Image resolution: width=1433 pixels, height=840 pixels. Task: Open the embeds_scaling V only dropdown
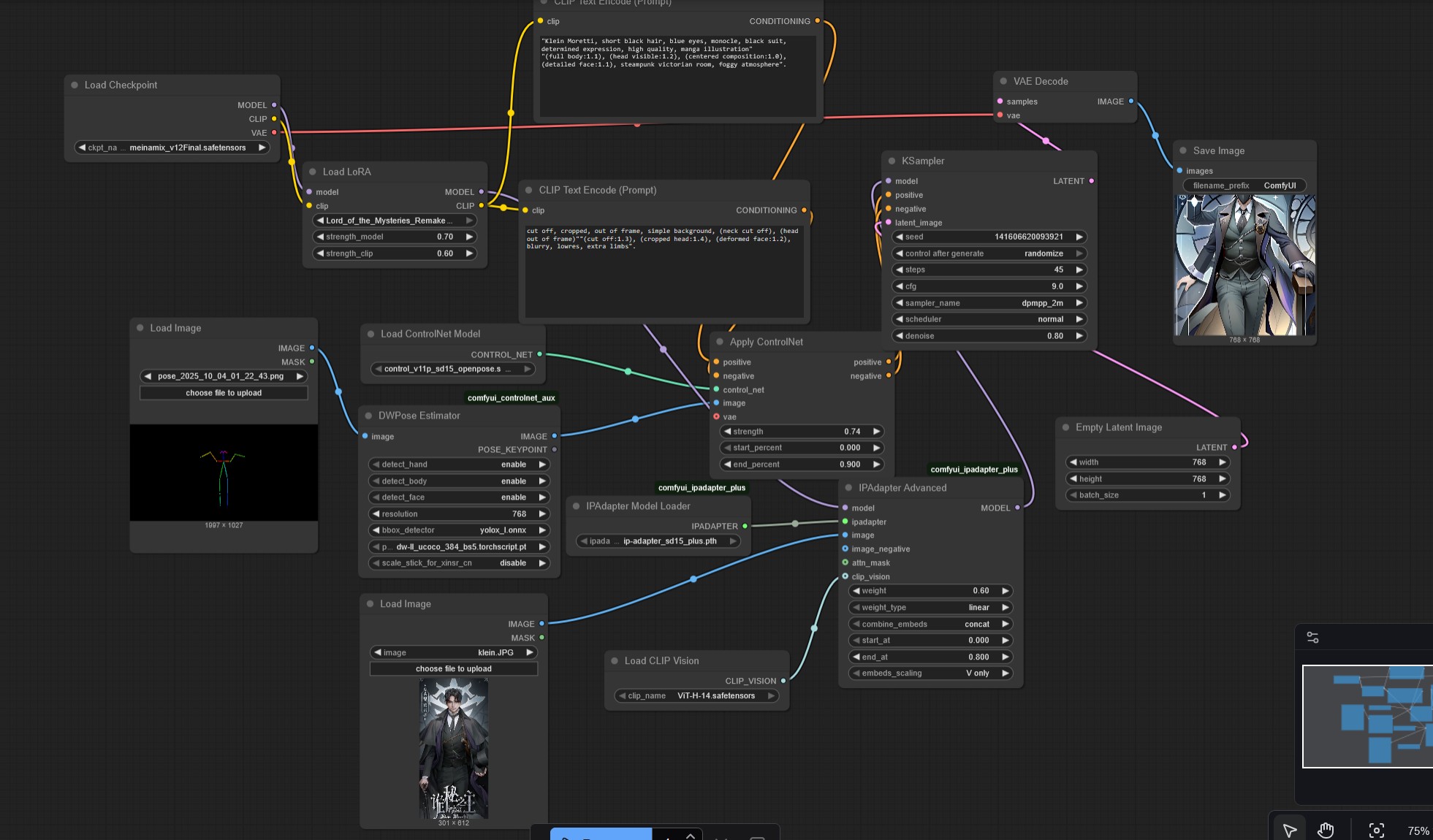pos(931,673)
